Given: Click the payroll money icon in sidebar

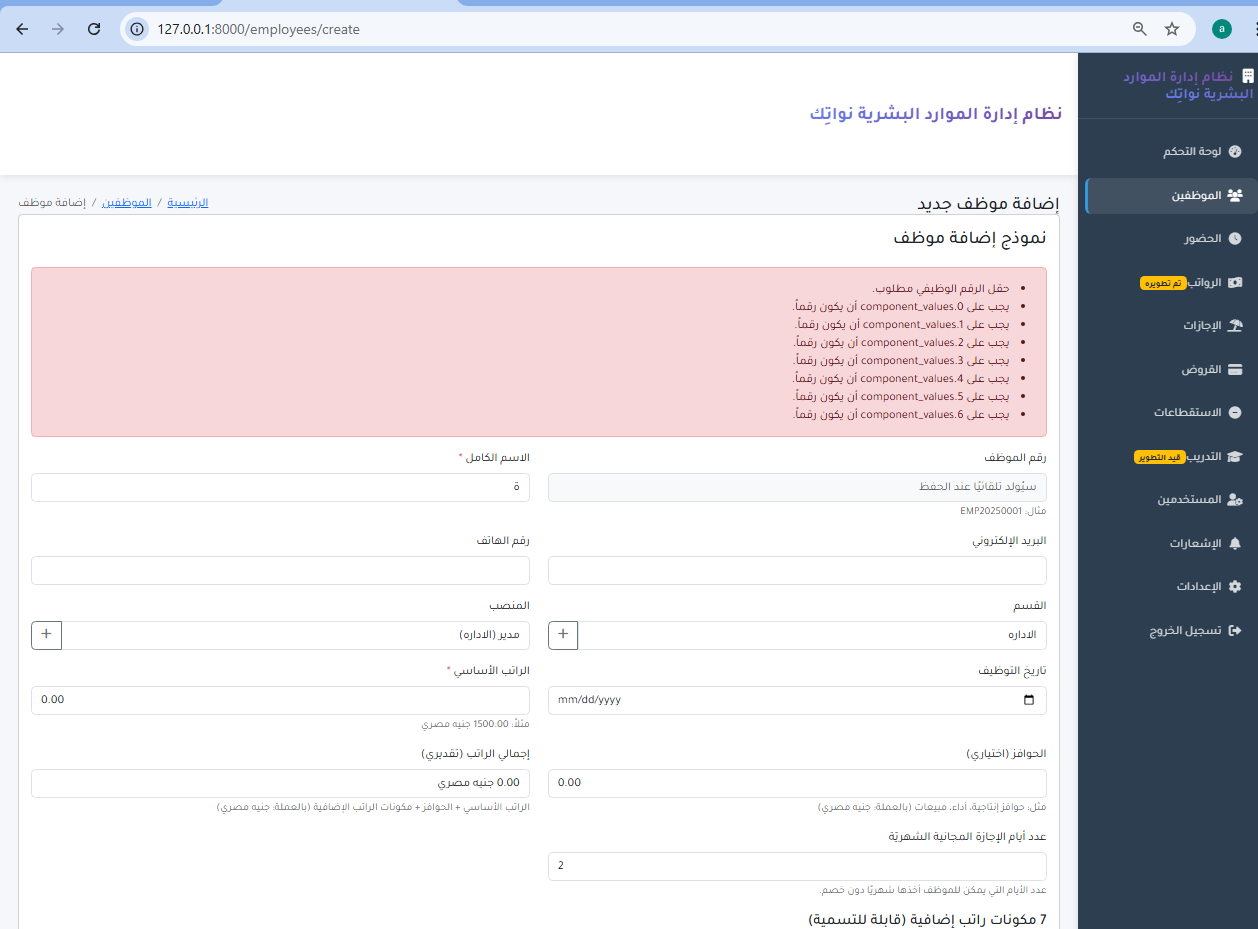Looking at the screenshot, I should [1235, 283].
